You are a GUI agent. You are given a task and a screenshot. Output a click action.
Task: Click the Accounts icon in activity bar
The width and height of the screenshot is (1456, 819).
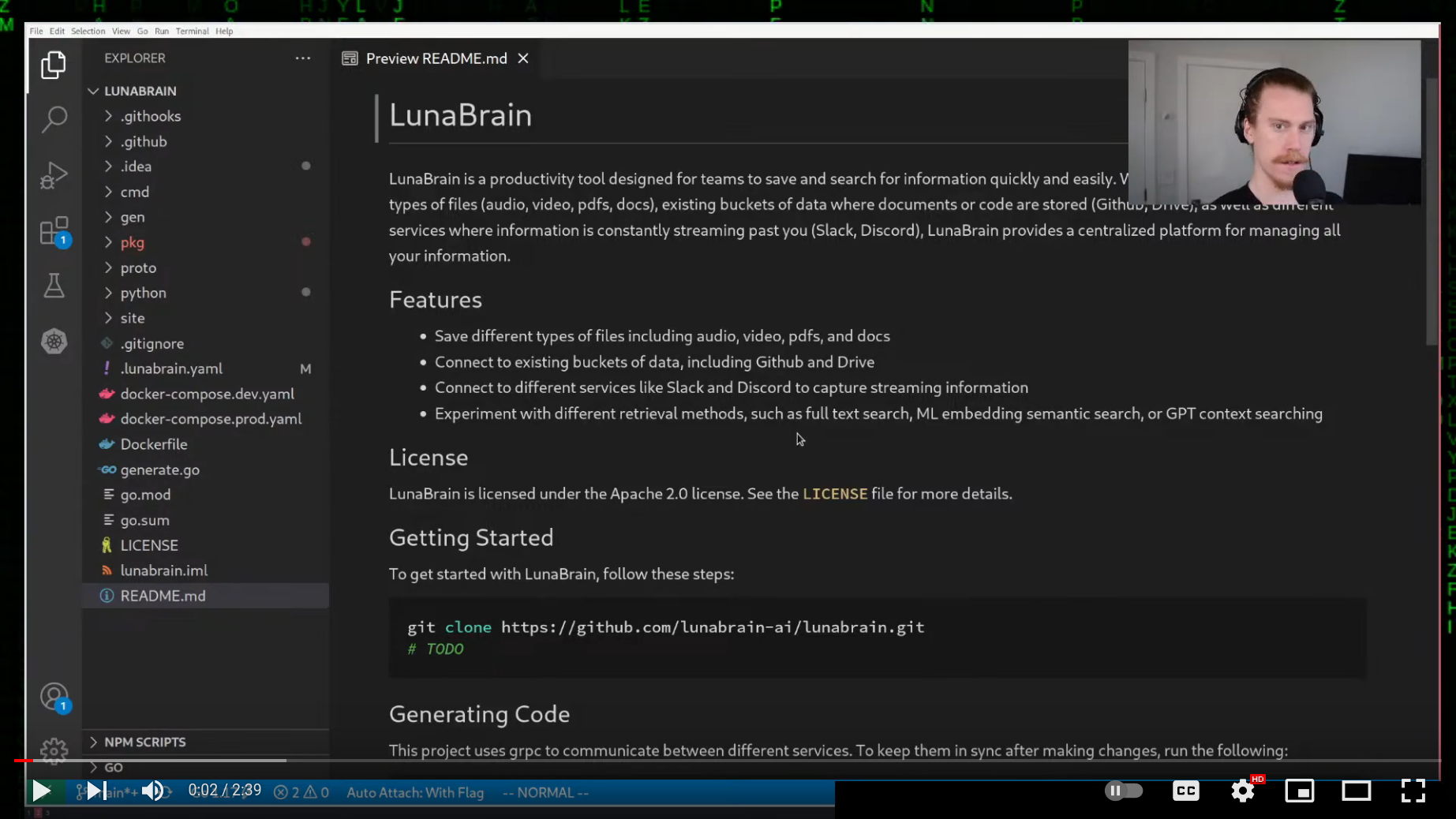coord(54,697)
